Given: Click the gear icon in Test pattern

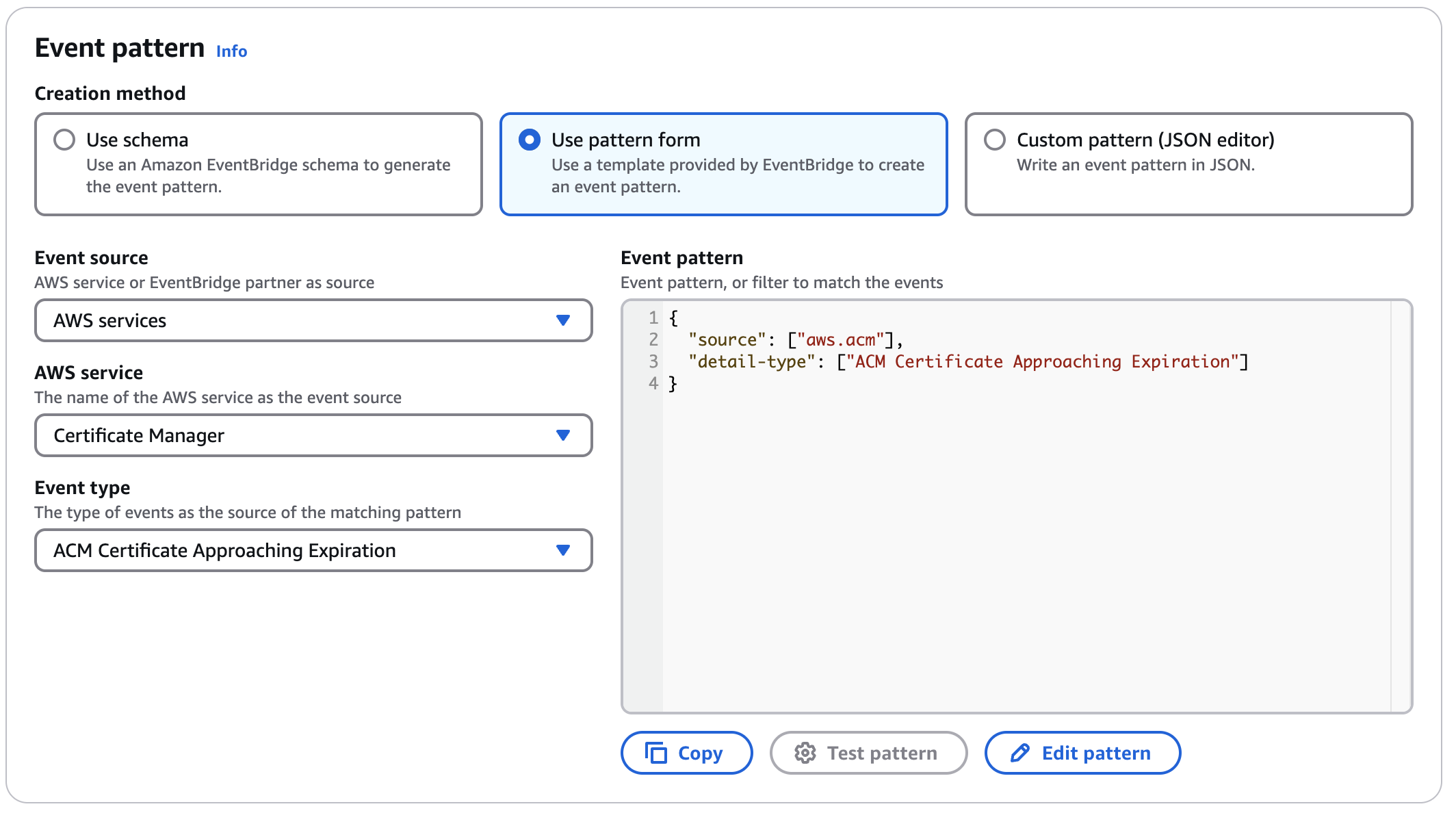Looking at the screenshot, I should click(805, 753).
